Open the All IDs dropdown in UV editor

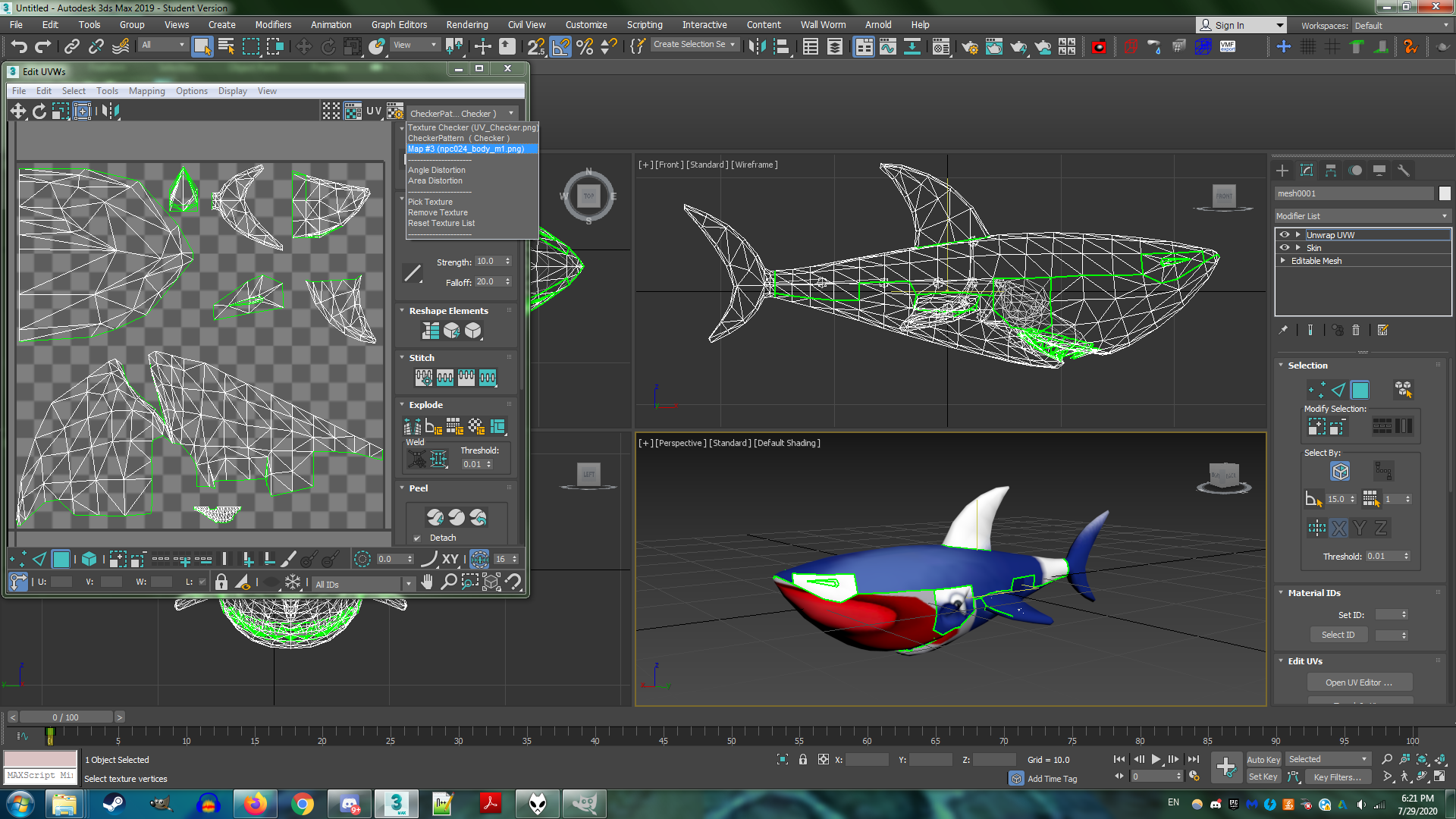[363, 584]
